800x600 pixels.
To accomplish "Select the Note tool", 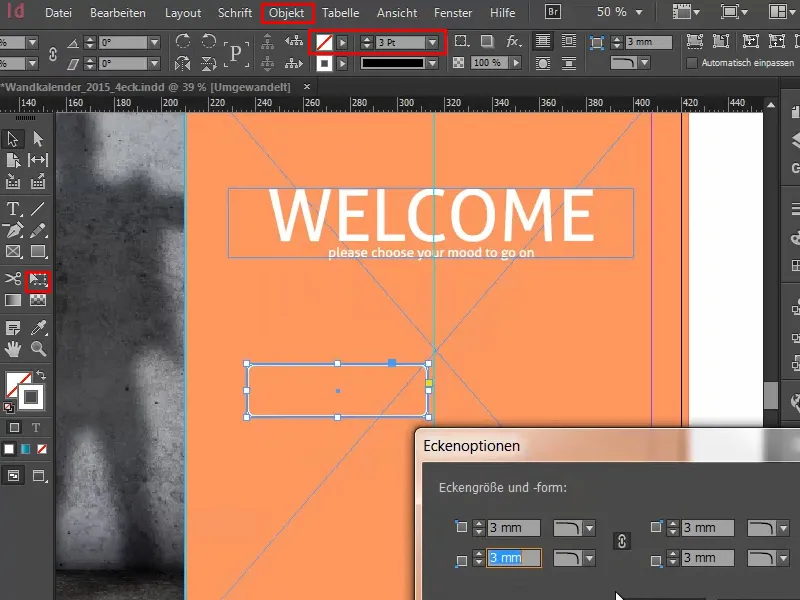I will [13, 328].
